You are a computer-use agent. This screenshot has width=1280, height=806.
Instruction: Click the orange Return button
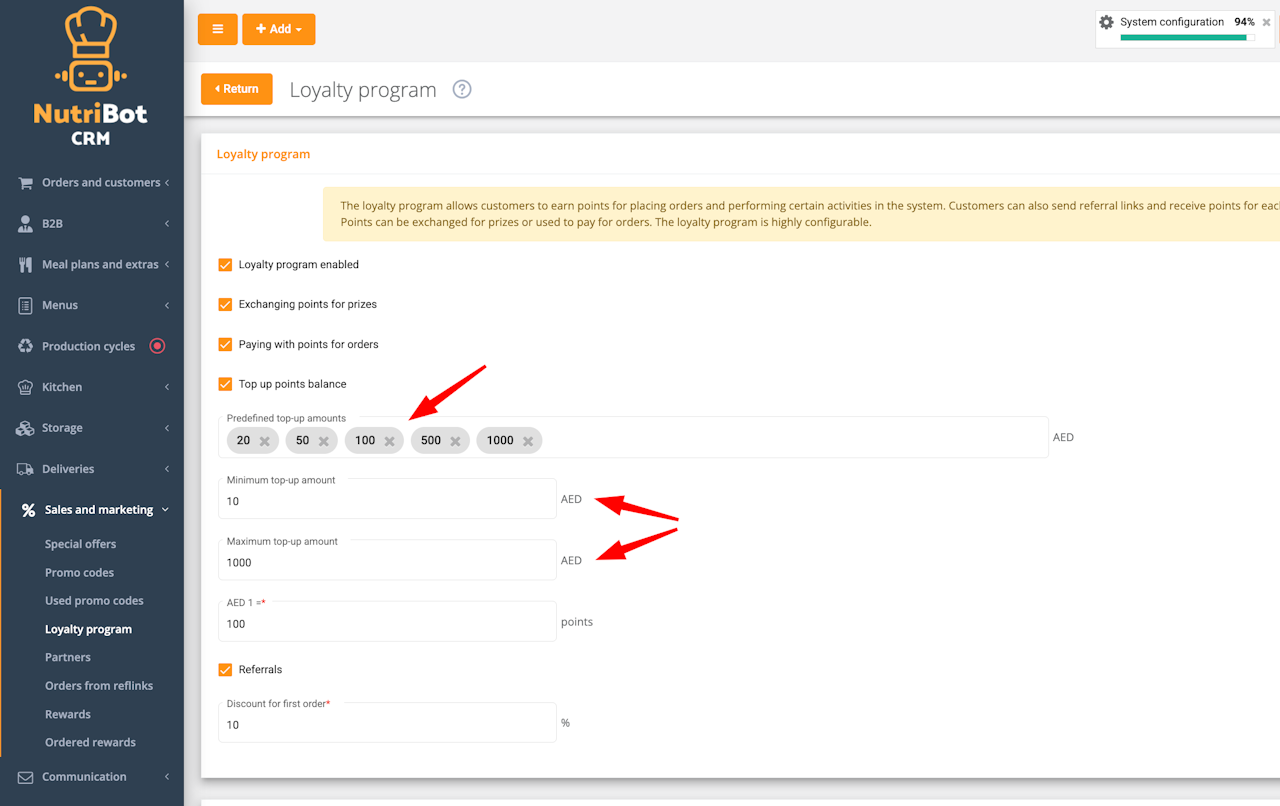(237, 89)
